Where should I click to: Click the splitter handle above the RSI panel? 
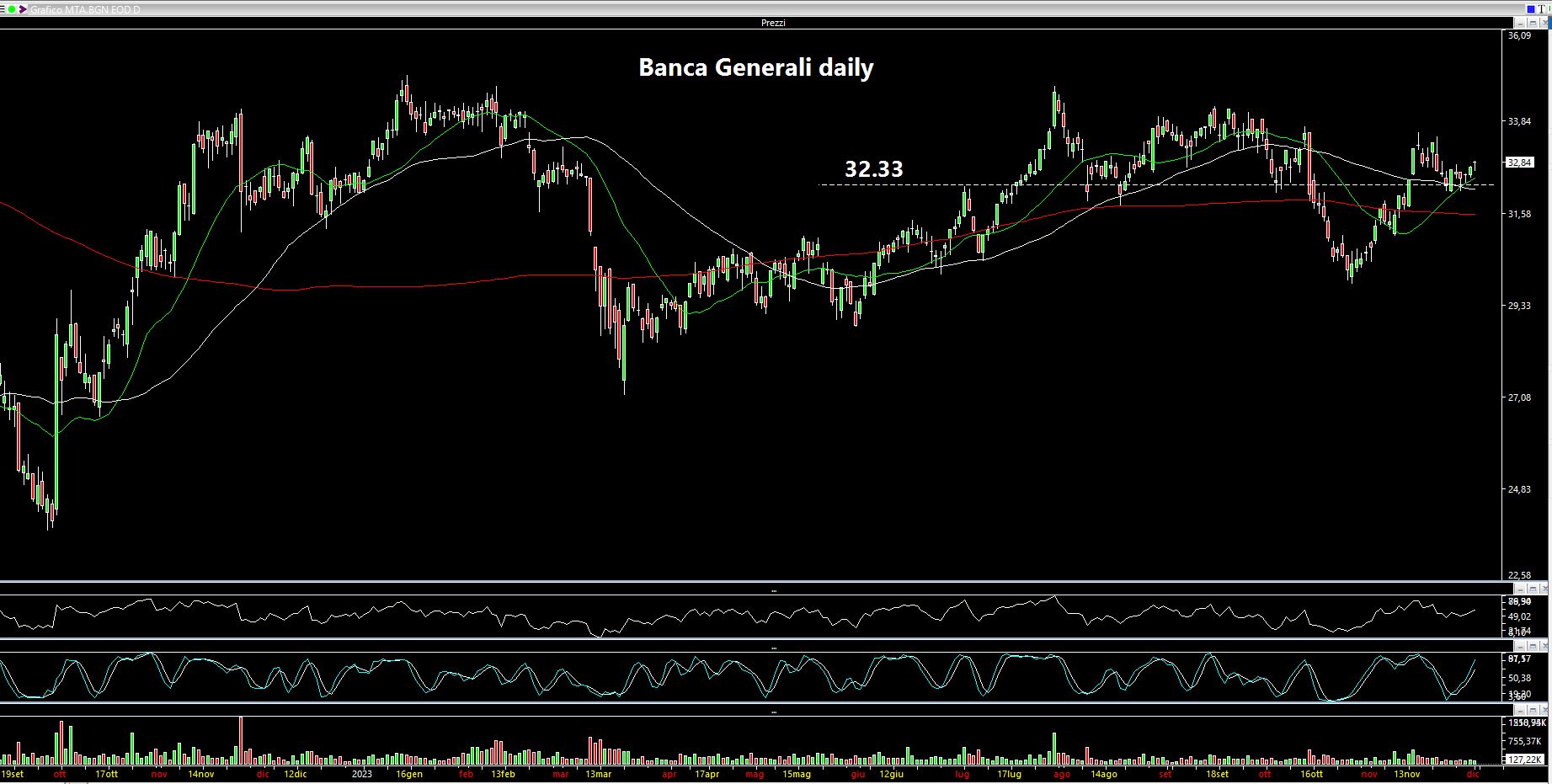click(x=774, y=591)
